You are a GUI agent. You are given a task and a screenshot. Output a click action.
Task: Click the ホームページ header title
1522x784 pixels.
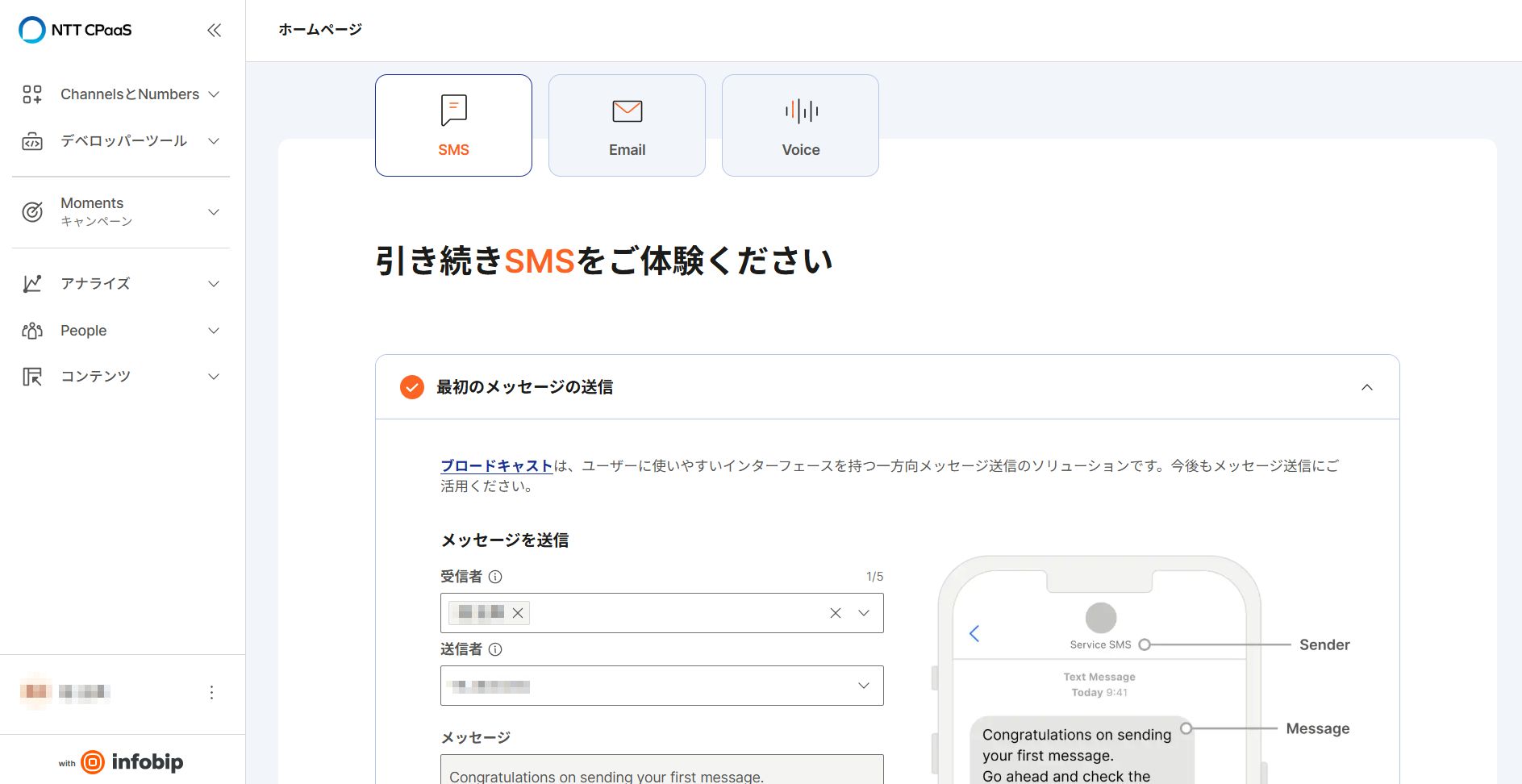click(320, 30)
